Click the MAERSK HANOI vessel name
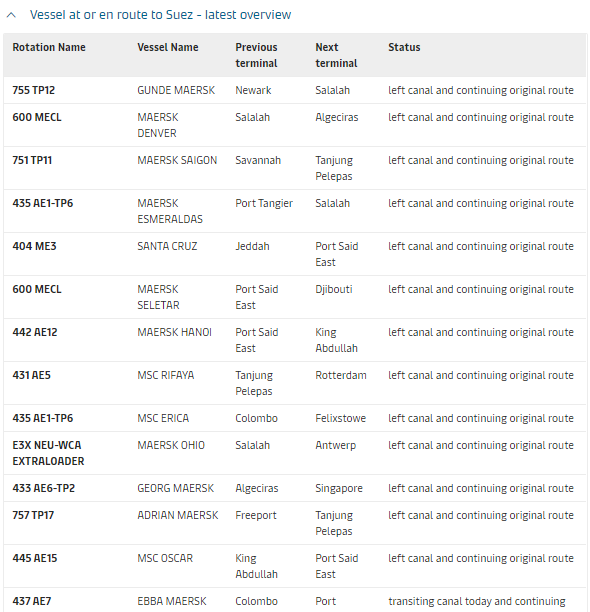This screenshot has height=612, width=590. 174,332
